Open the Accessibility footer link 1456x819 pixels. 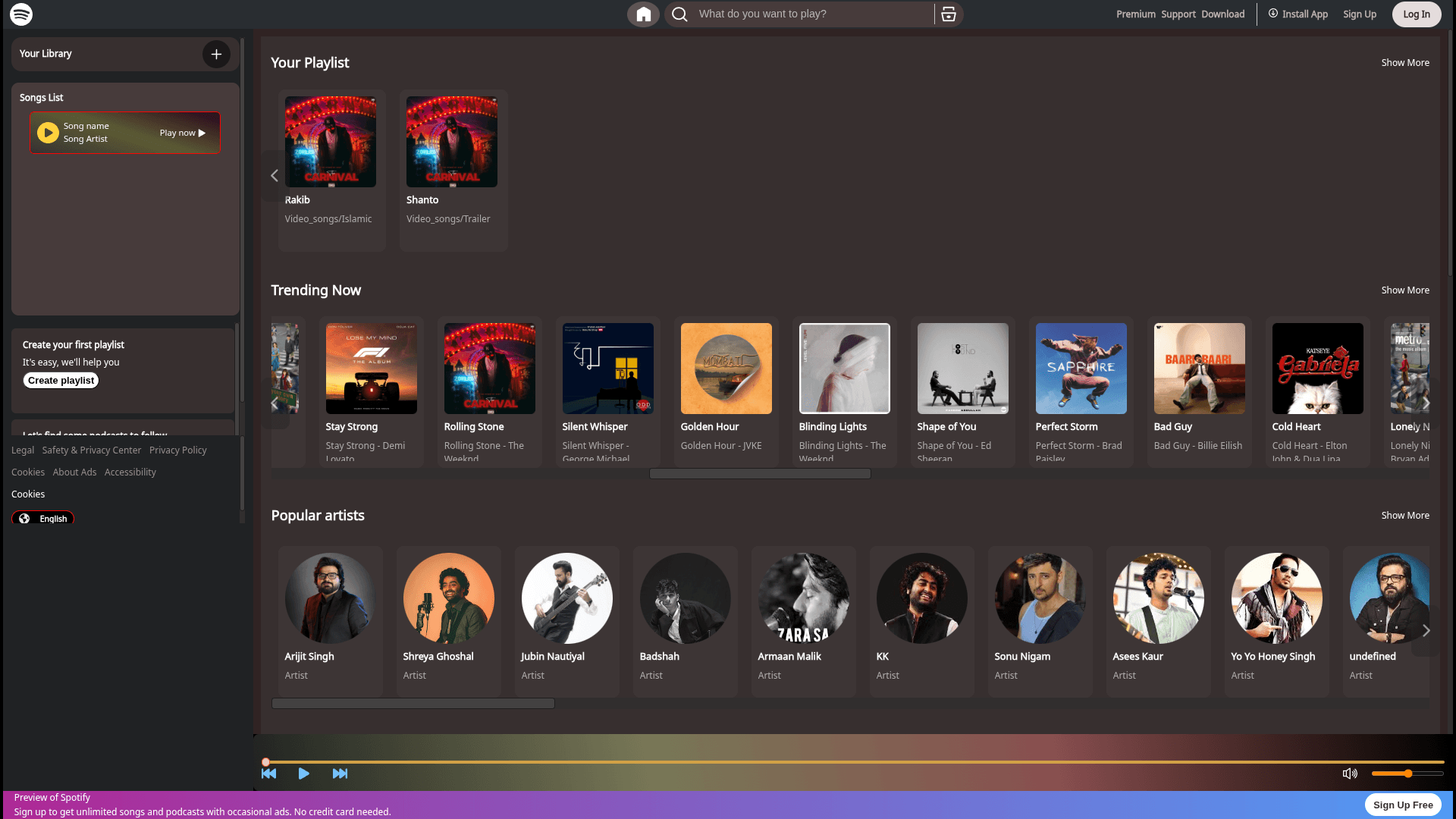click(130, 472)
